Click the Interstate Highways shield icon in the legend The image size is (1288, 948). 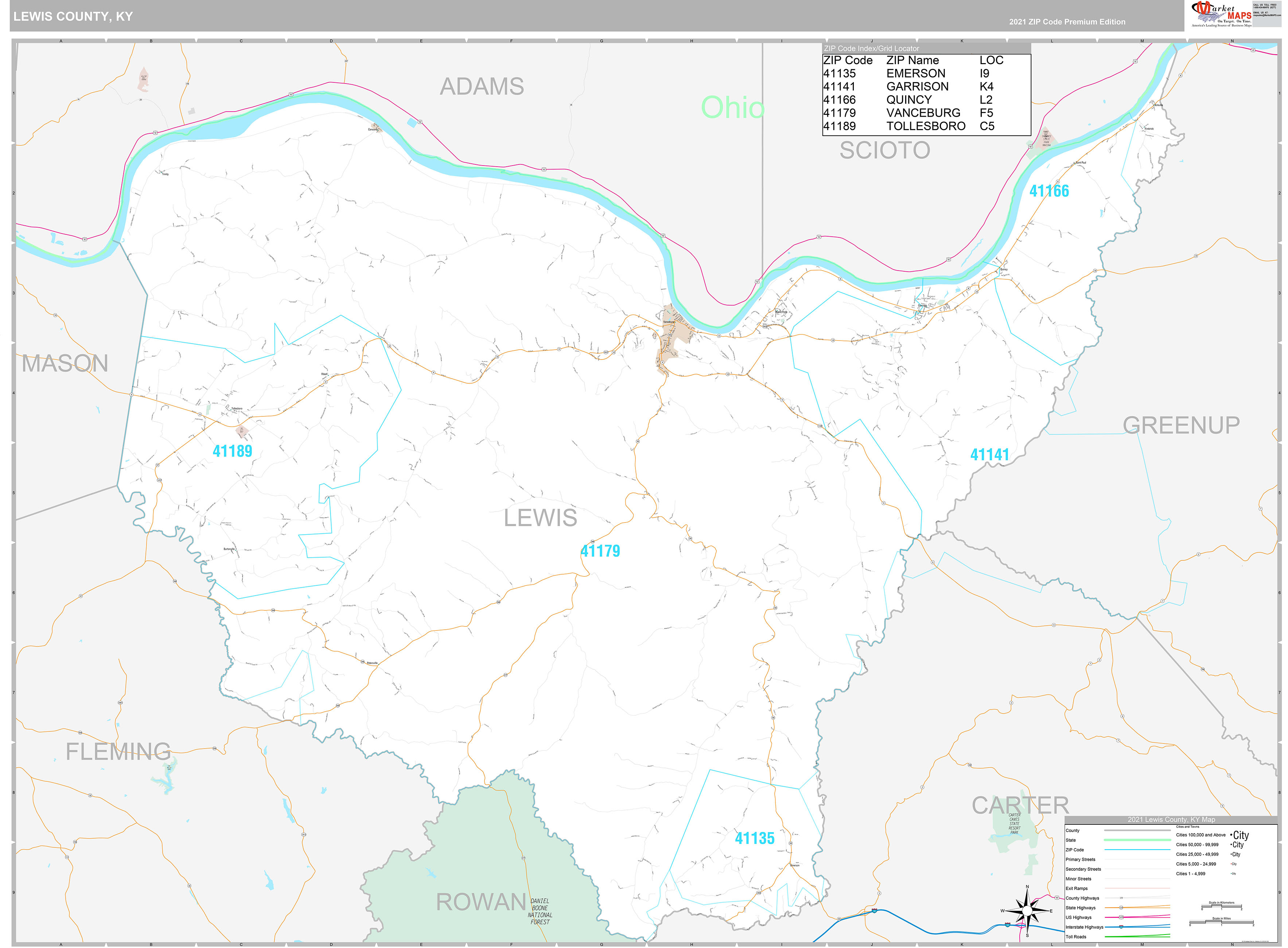point(1121,927)
